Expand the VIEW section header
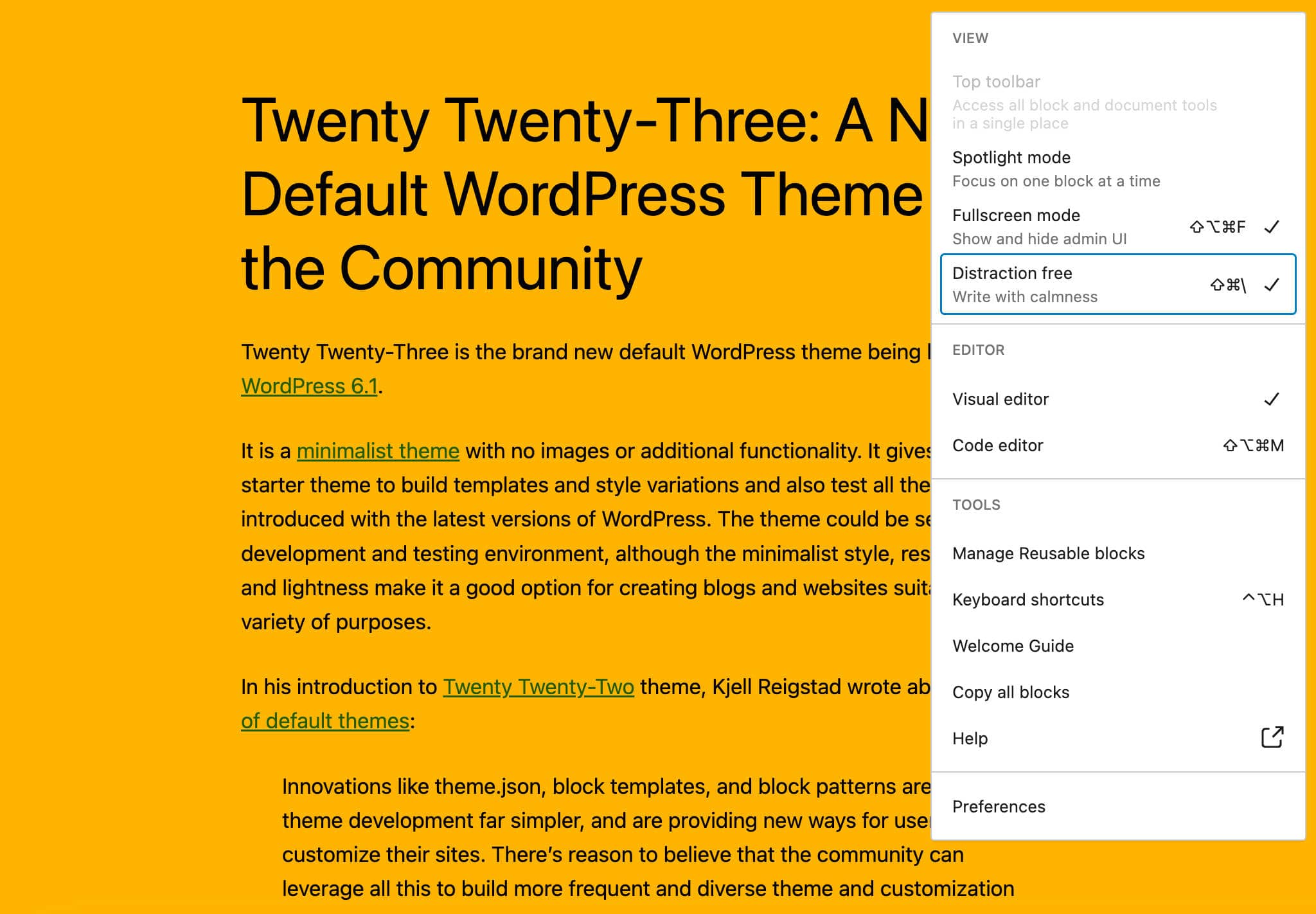The height and width of the screenshot is (914, 1316). point(971,38)
